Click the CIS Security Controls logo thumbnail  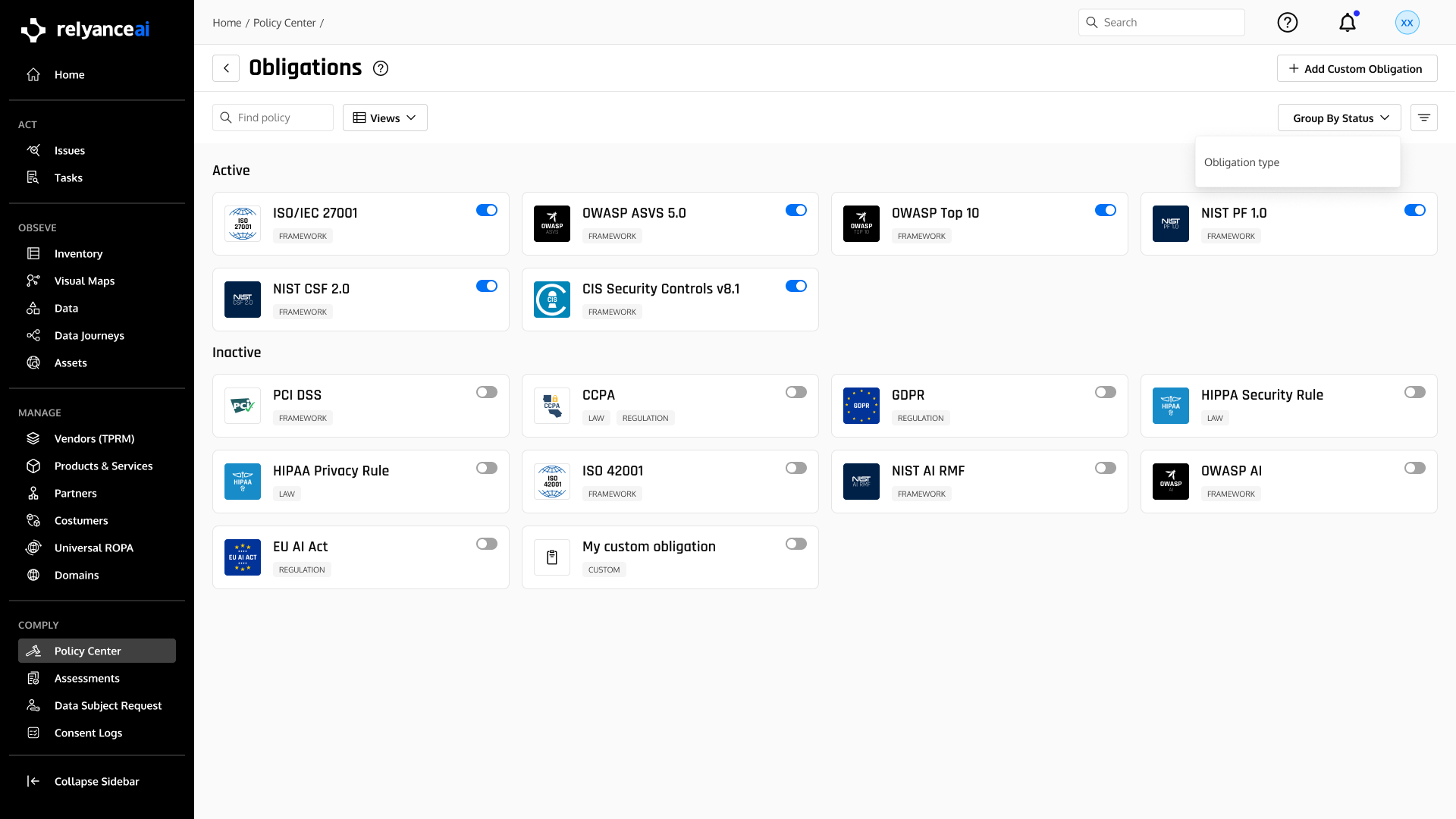tap(551, 300)
